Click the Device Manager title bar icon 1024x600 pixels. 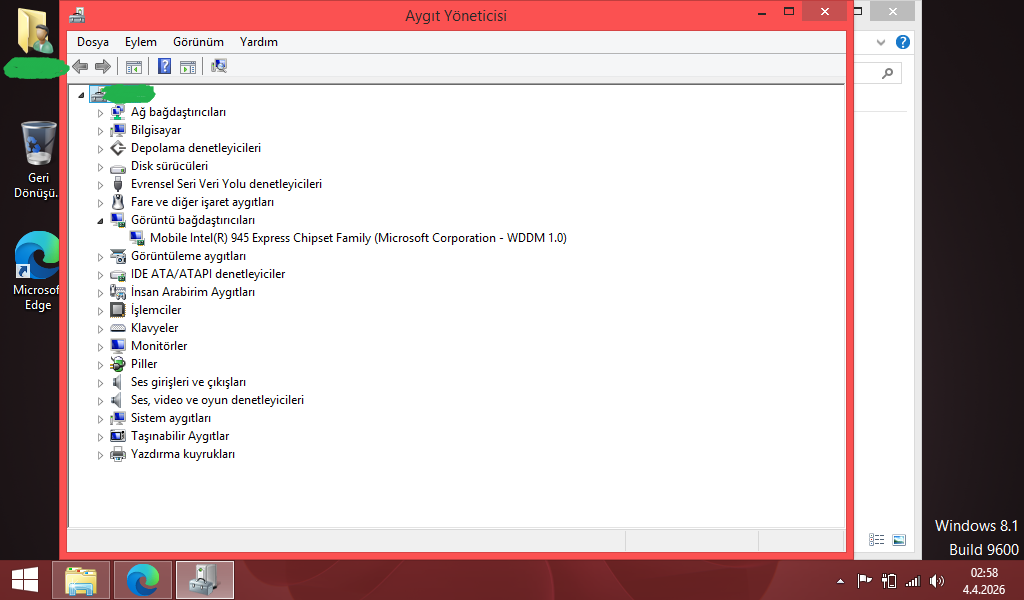click(77, 14)
